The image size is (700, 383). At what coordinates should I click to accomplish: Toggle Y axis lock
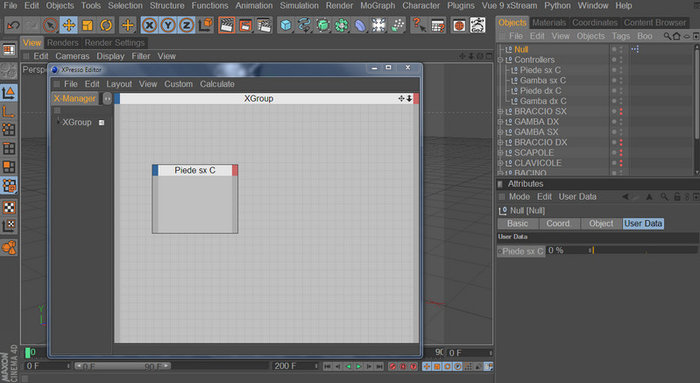[x=168, y=25]
